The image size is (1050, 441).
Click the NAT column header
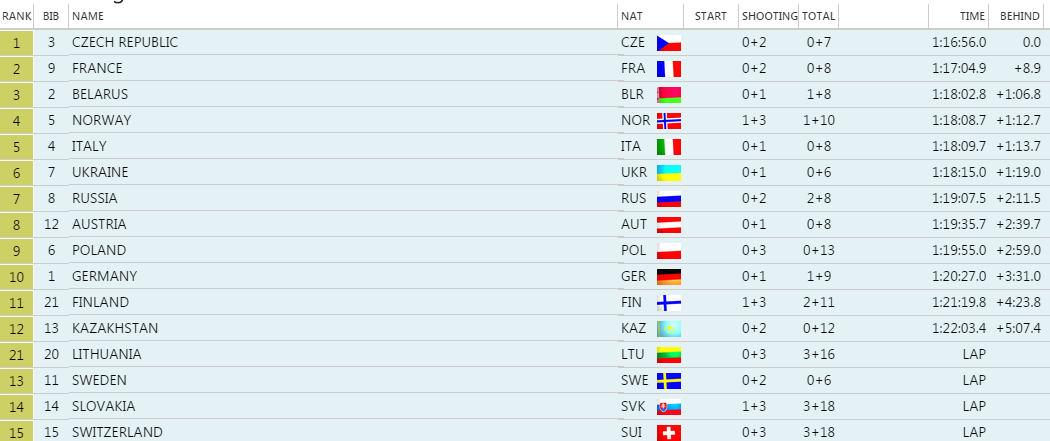(632, 16)
